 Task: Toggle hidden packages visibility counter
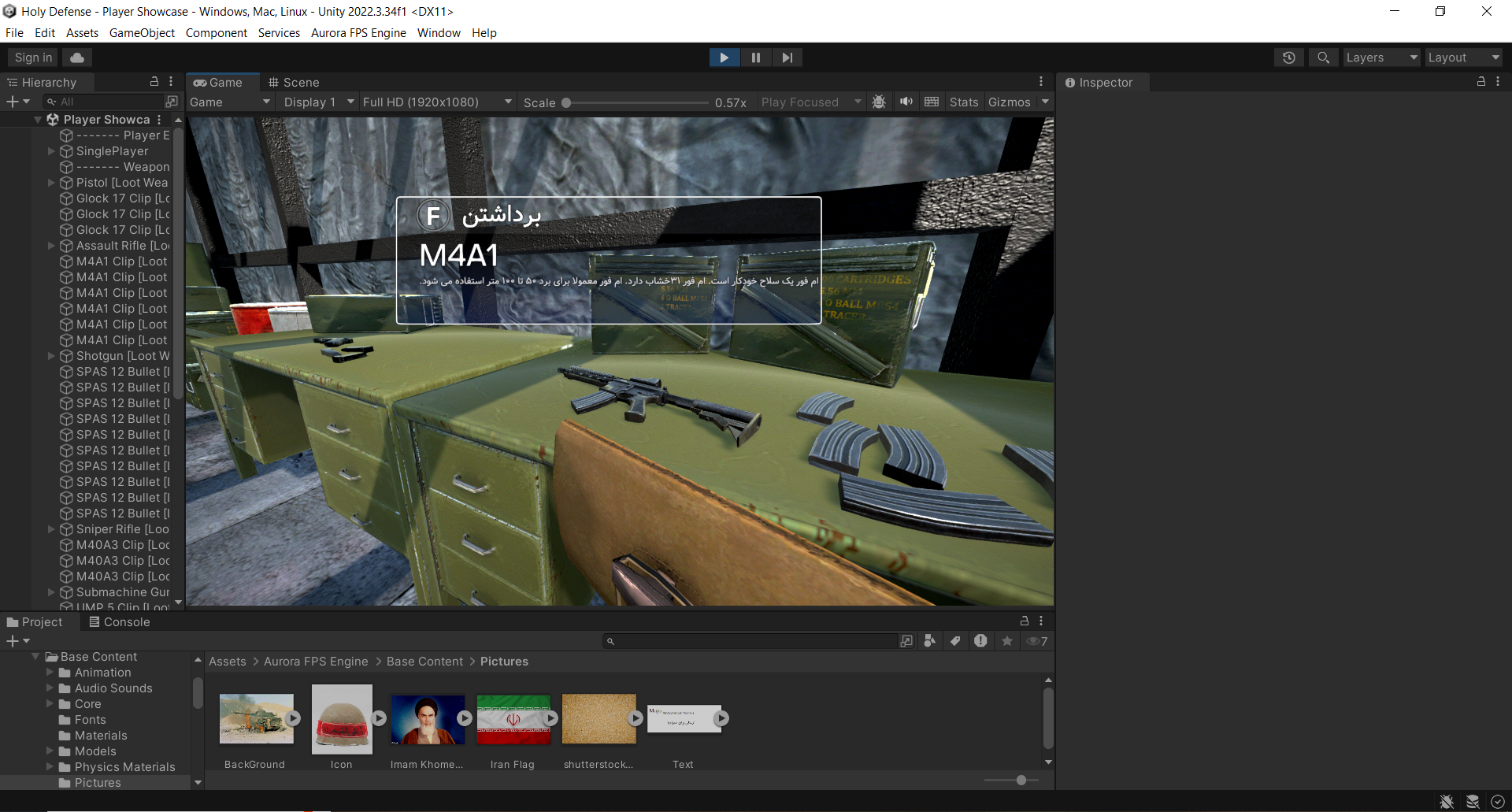[1037, 641]
